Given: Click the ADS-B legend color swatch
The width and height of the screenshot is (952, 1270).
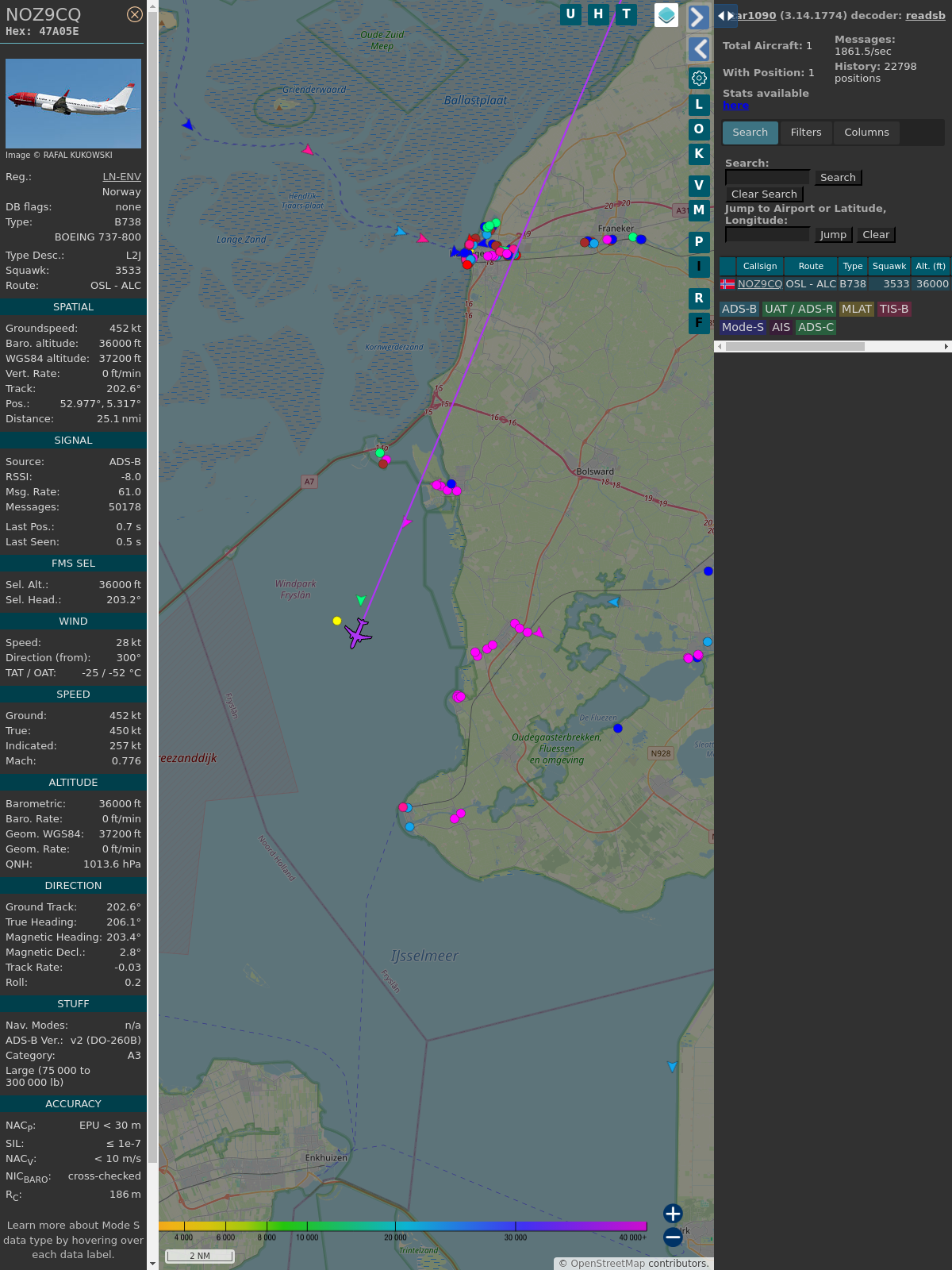Looking at the screenshot, I should [x=739, y=309].
